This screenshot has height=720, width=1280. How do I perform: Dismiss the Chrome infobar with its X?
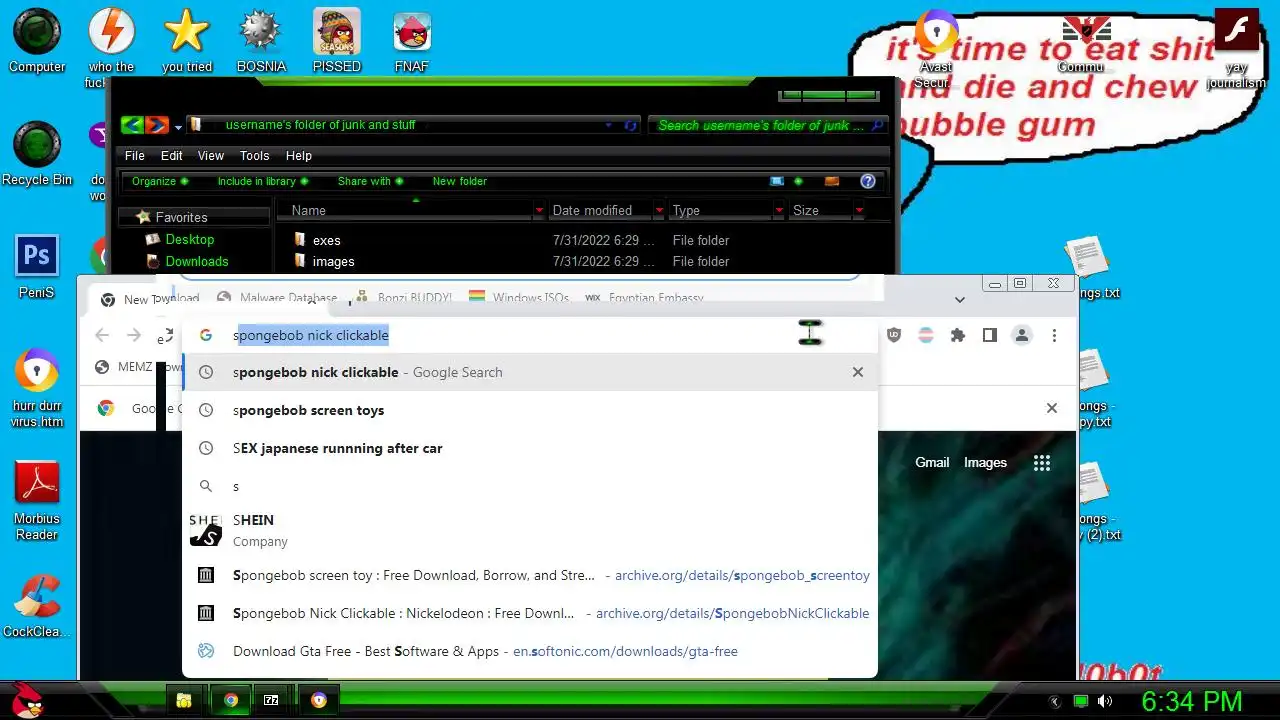[1051, 408]
